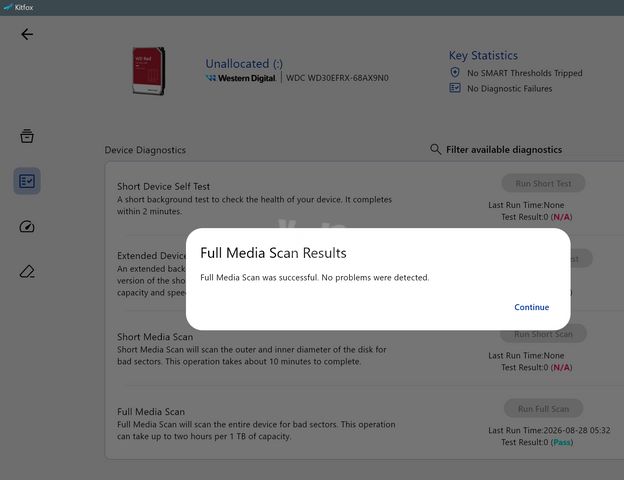This screenshot has width=624, height=480.
Task: Click the Full Media Scan row title
Action: 151,412
